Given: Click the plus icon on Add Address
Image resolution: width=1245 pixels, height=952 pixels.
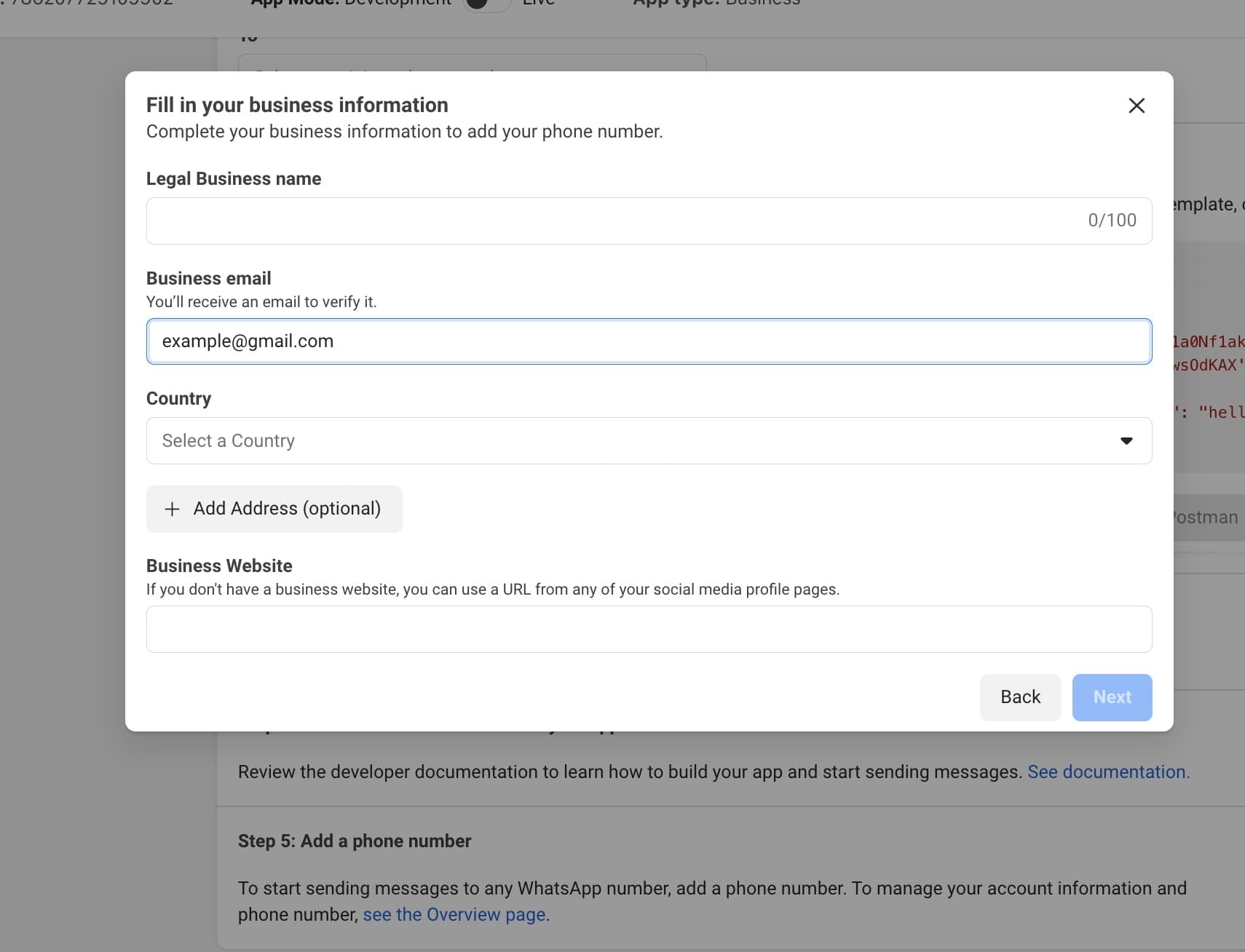Looking at the screenshot, I should (172, 509).
